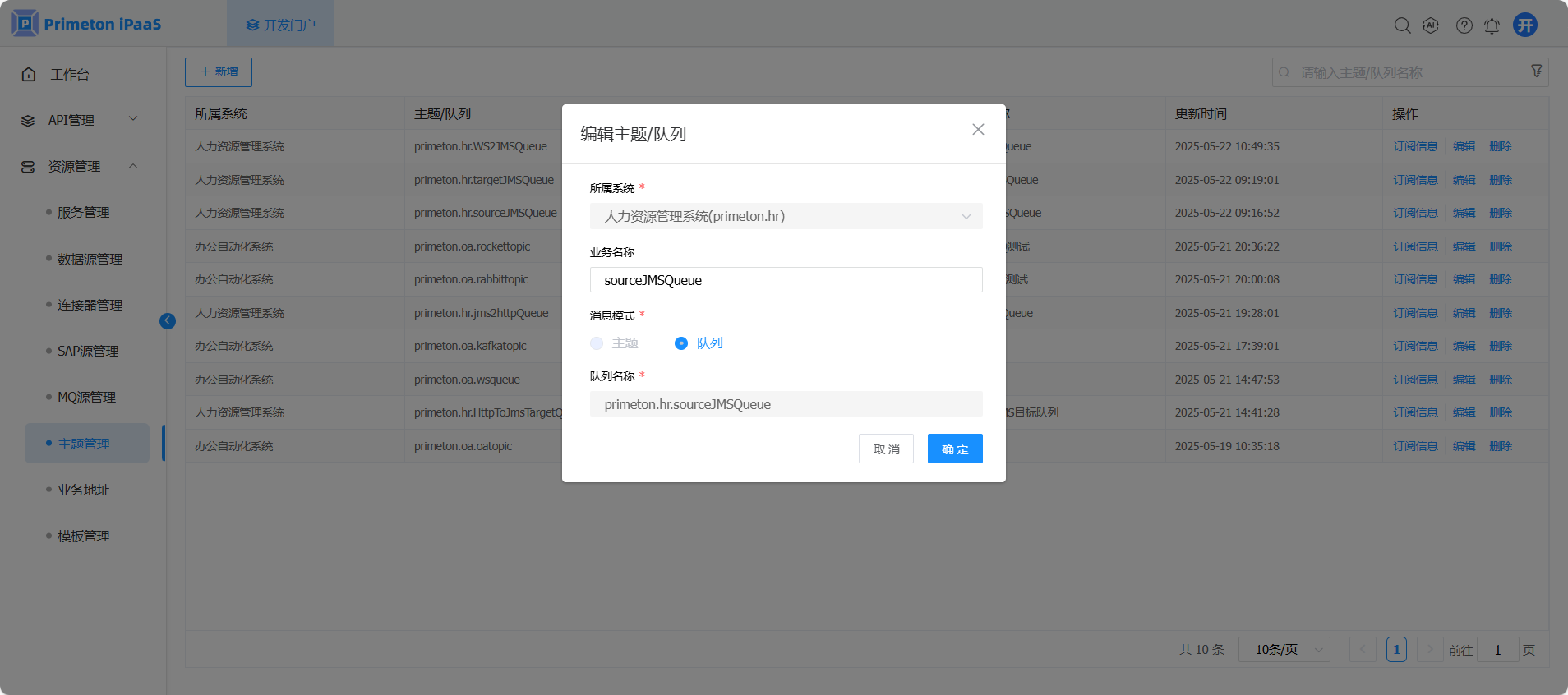1568x695 pixels.
Task: Click the search magnifier icon in header
Action: 1402,25
